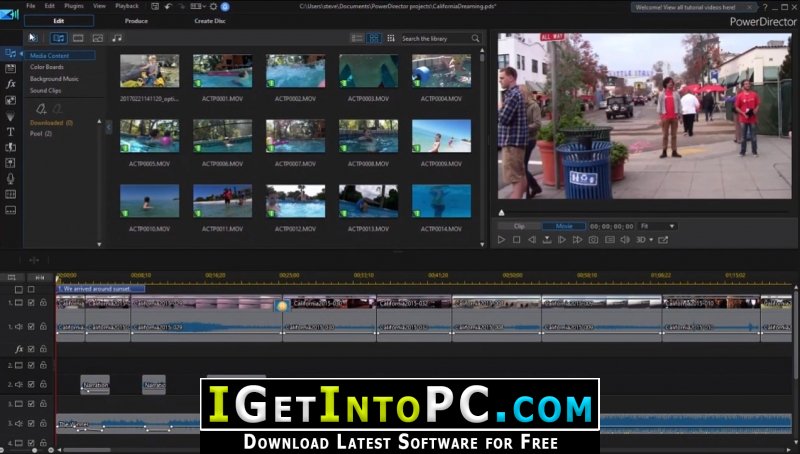Screen dimensions: 800x454
Task: Take a preview snapshot with camera icon
Action: 593,240
